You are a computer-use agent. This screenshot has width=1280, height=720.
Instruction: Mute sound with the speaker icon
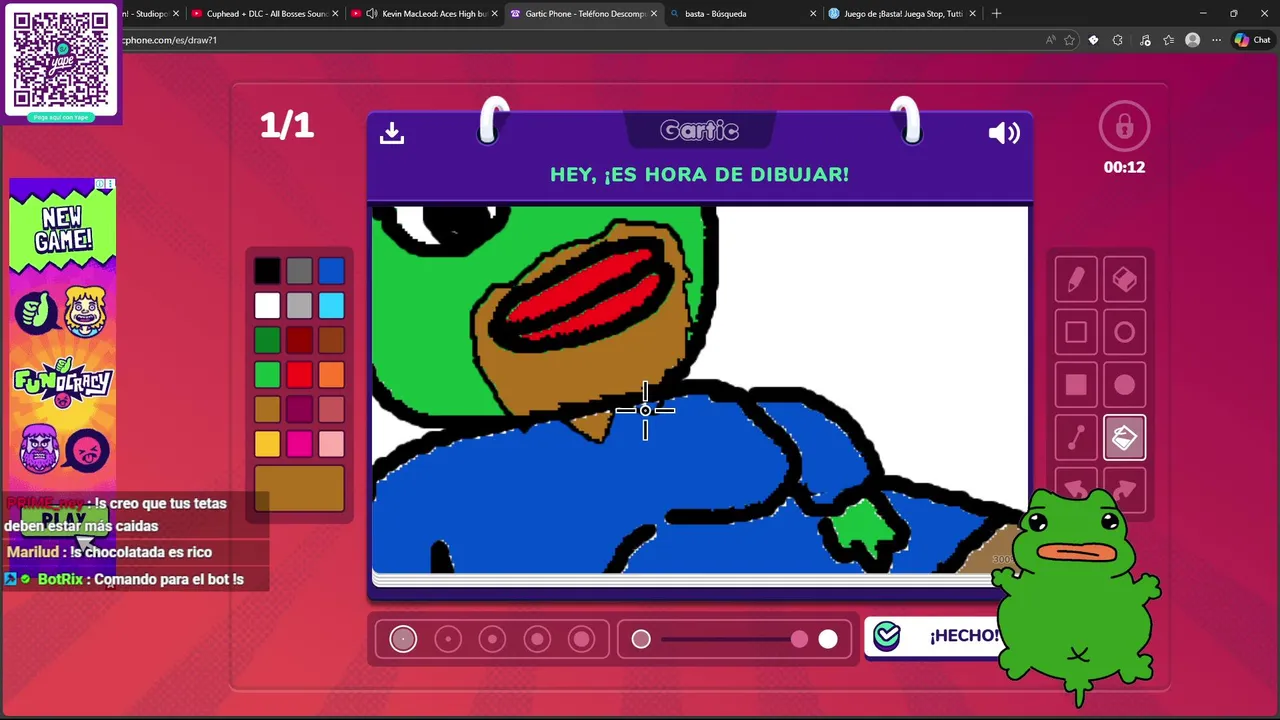pos(1004,133)
